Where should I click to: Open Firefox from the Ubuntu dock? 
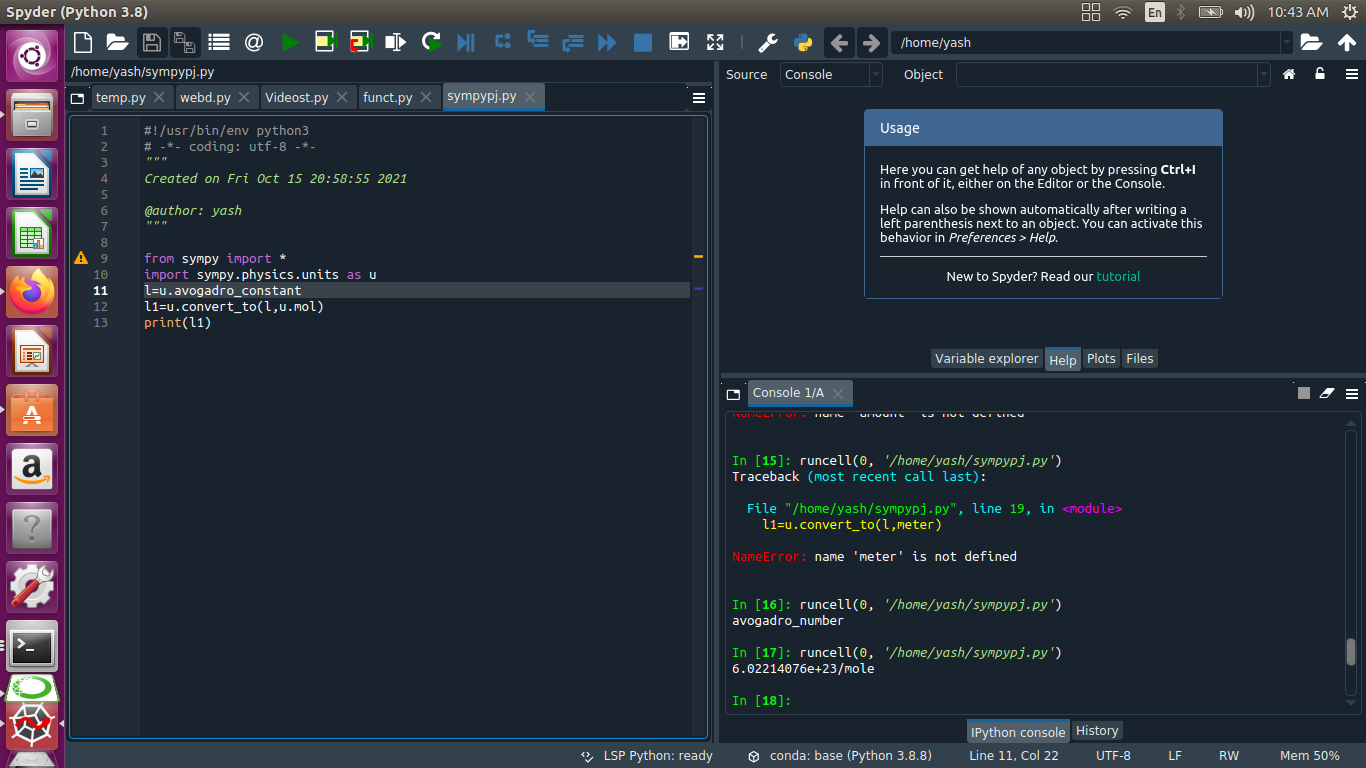[33, 291]
